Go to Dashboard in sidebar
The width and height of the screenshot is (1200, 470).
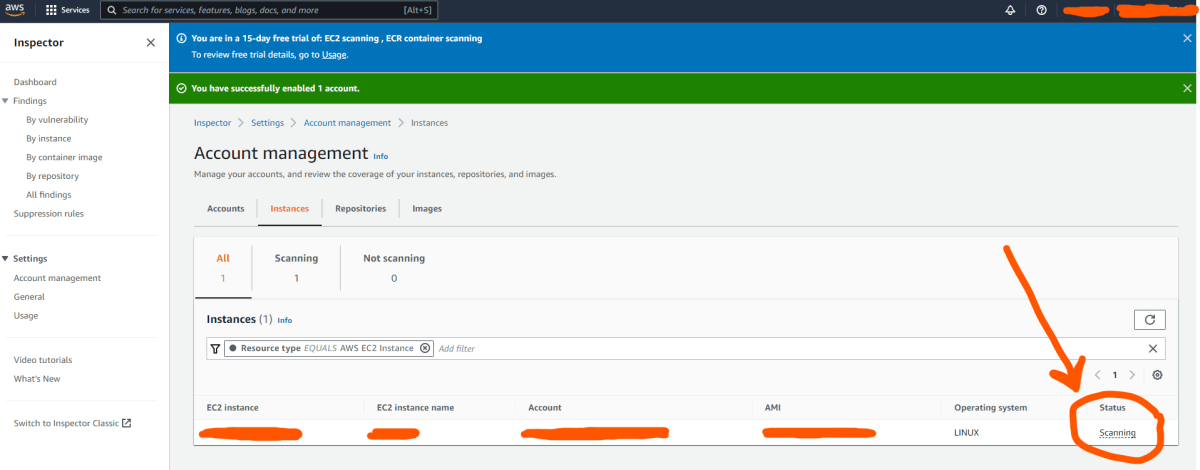[x=35, y=82]
